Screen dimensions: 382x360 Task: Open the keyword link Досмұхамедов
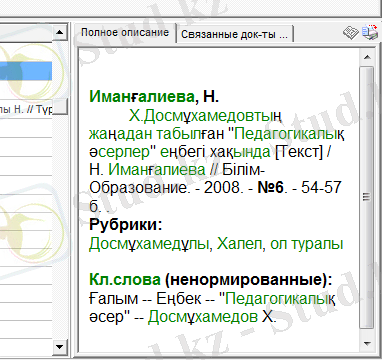(203, 316)
